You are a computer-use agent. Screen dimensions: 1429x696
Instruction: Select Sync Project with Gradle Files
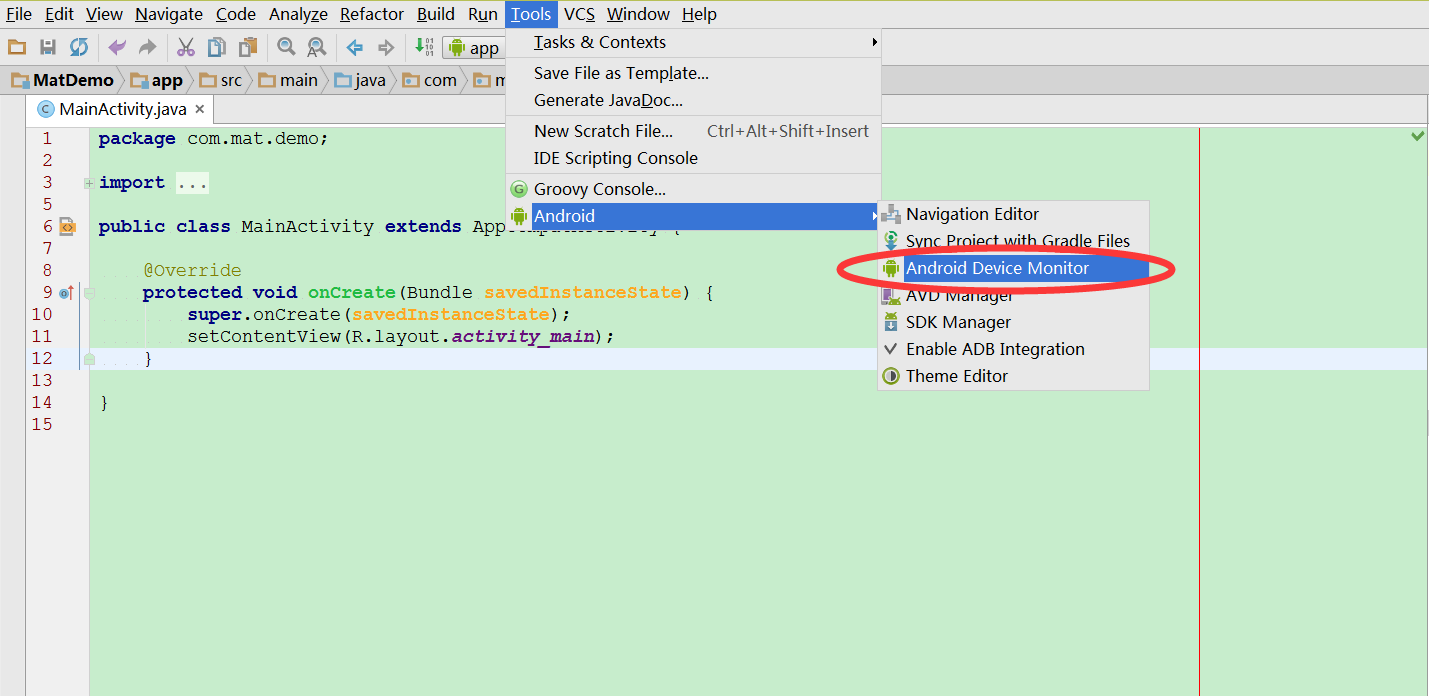1013,241
